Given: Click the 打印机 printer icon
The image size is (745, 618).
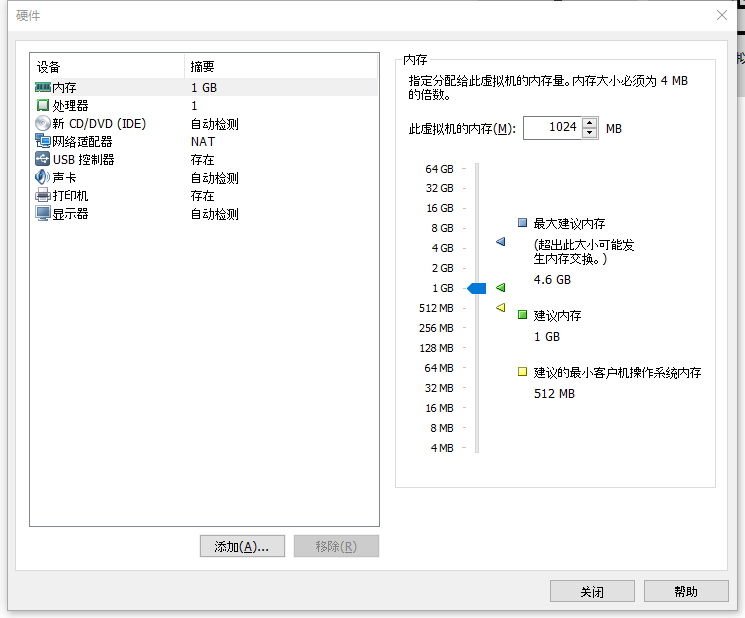Looking at the screenshot, I should point(43,195).
